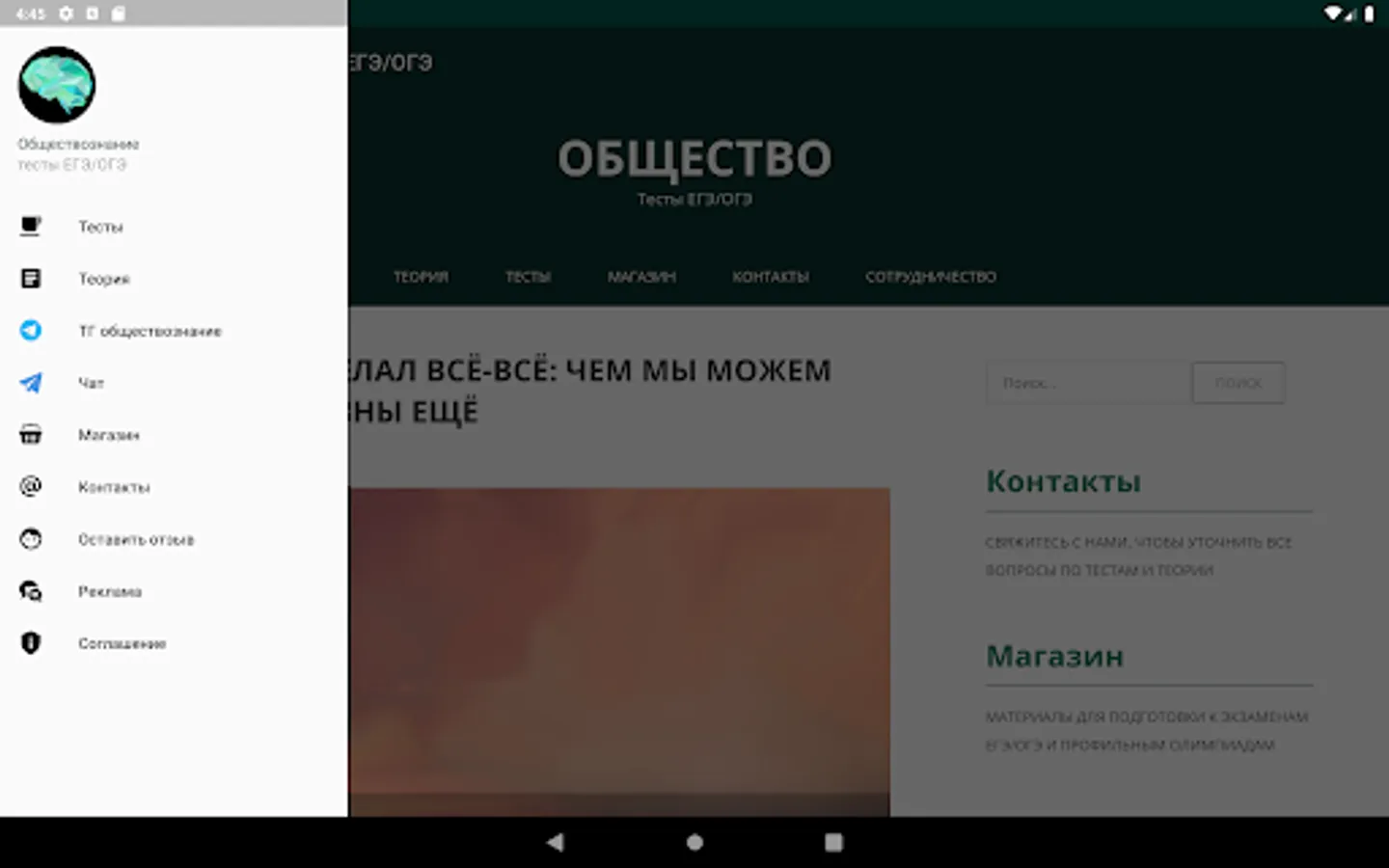Click the Тесты ЕГЭ/ОГЭ site tagline
This screenshot has width=1389, height=868.
[694, 199]
